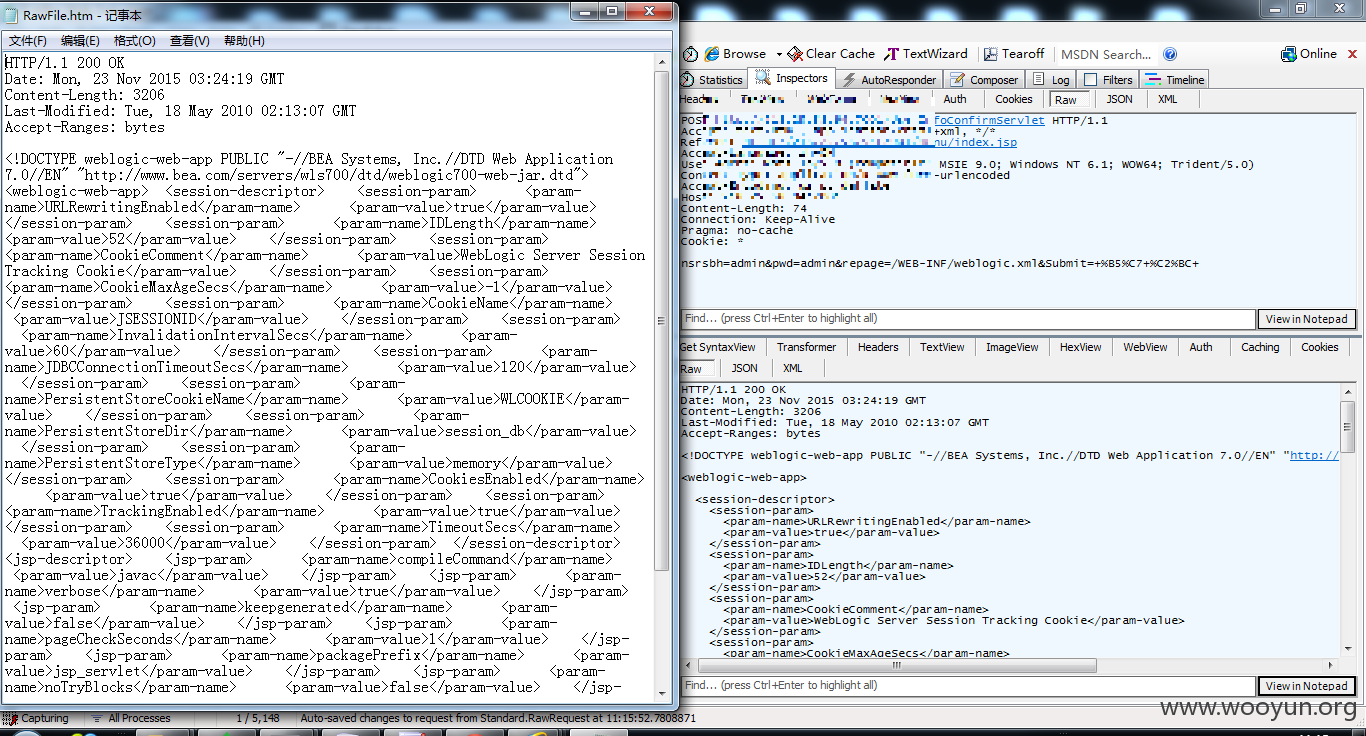
Task: Open the TextWizard tool
Action: (x=926, y=54)
